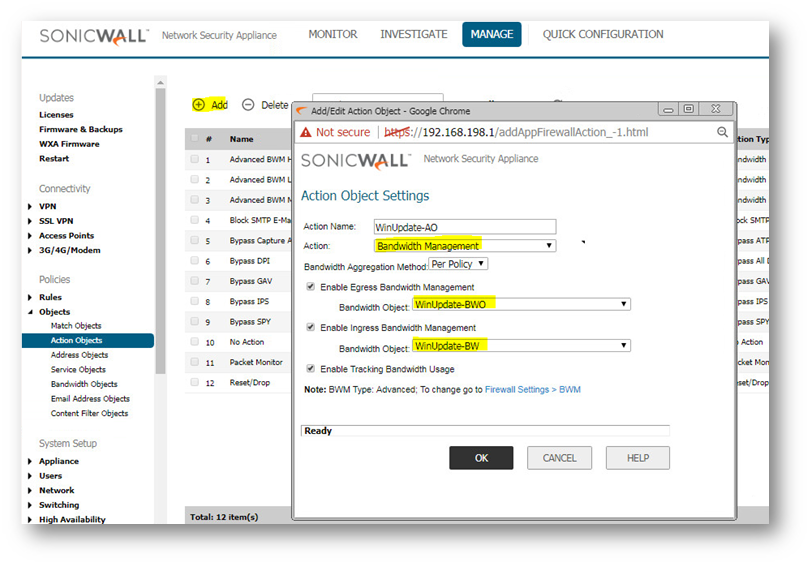Open the INVESTIGATE tab
The height and width of the screenshot is (566, 811).
coord(413,34)
